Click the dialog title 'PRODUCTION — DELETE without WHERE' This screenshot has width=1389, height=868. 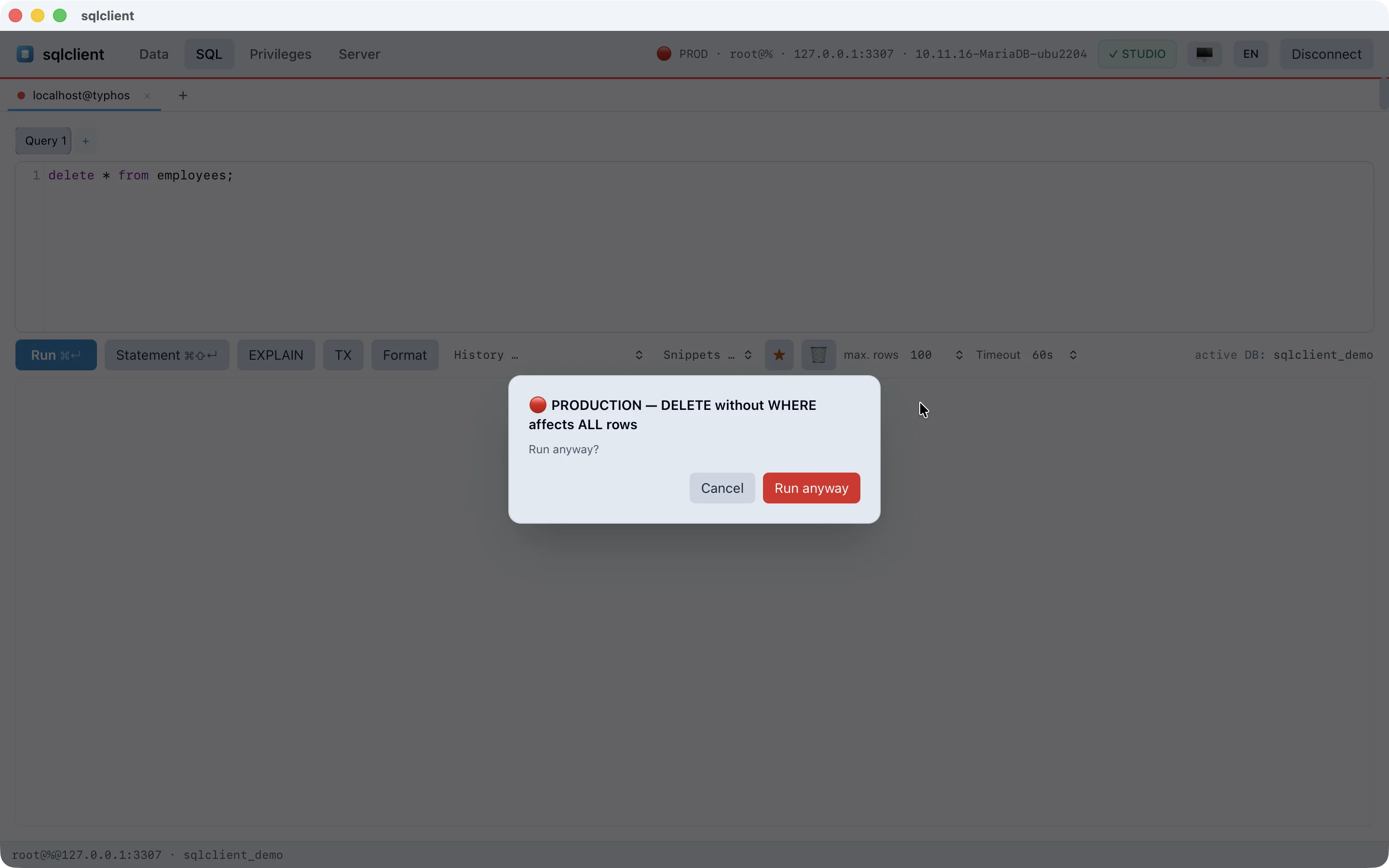click(x=683, y=405)
